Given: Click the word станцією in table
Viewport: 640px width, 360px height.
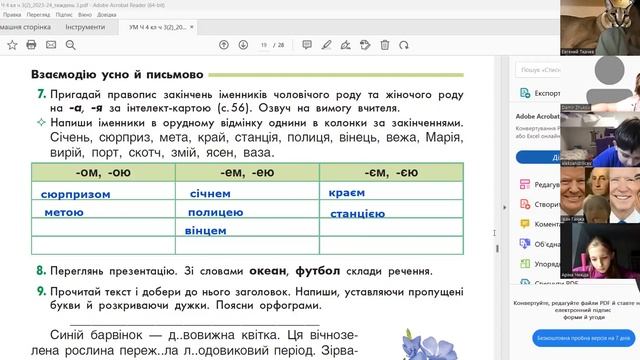Looking at the screenshot, I should [x=358, y=214].
